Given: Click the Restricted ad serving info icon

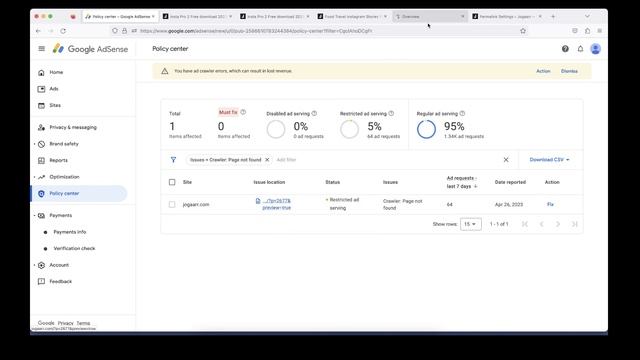Looking at the screenshot, I should coord(391,113).
